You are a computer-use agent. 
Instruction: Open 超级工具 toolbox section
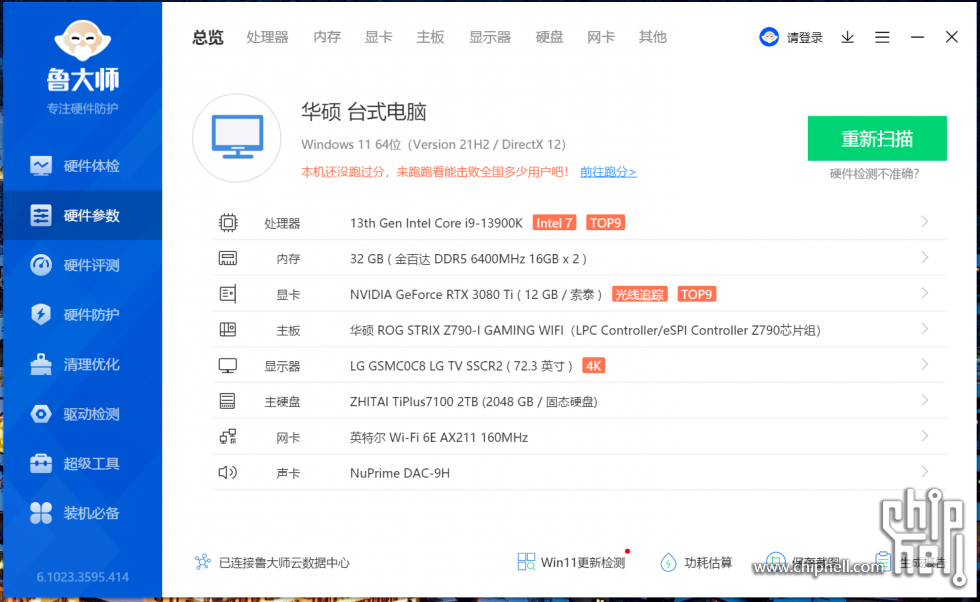pos(82,463)
